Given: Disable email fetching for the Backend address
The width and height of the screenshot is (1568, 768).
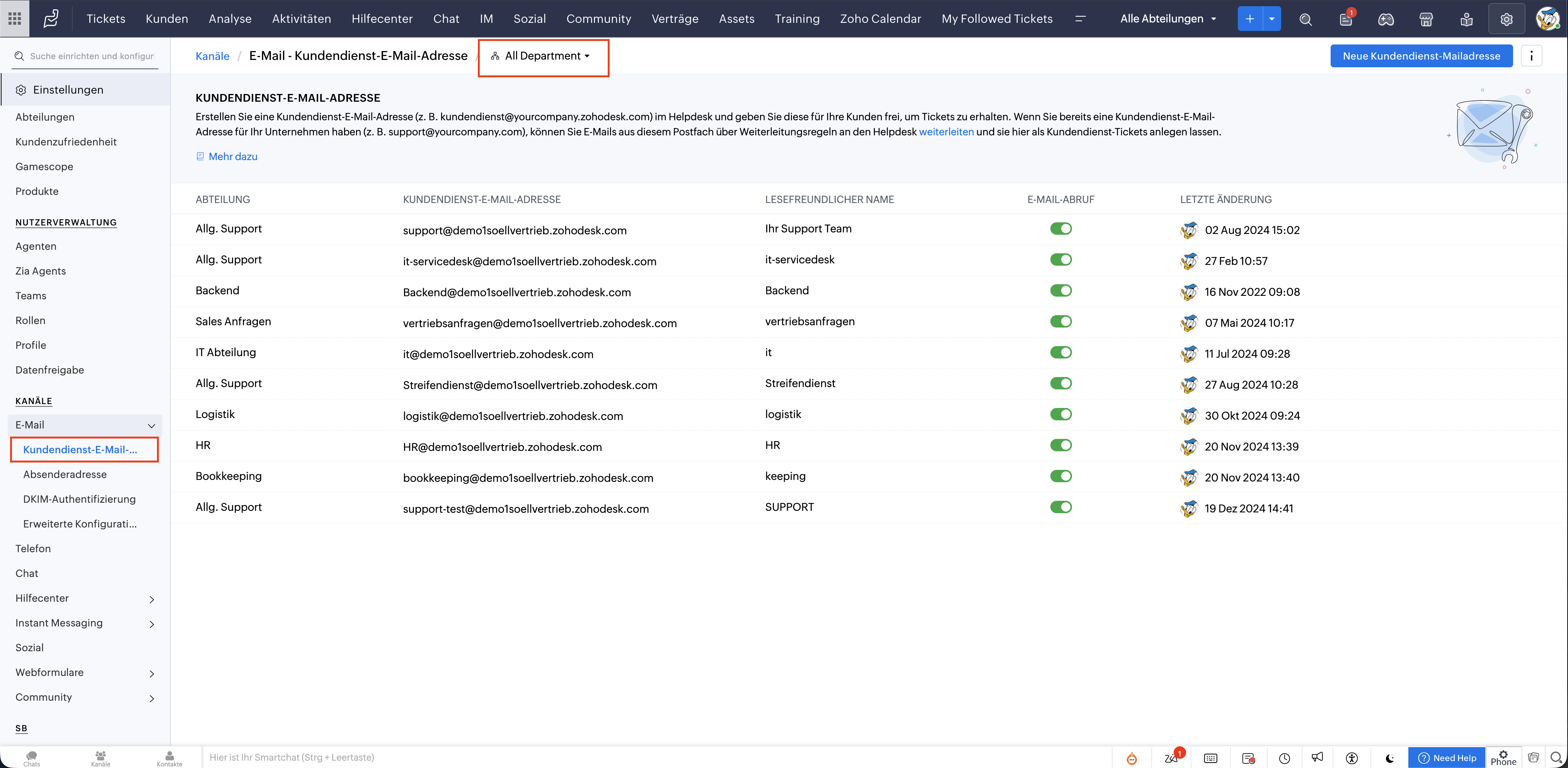Looking at the screenshot, I should click(1060, 290).
